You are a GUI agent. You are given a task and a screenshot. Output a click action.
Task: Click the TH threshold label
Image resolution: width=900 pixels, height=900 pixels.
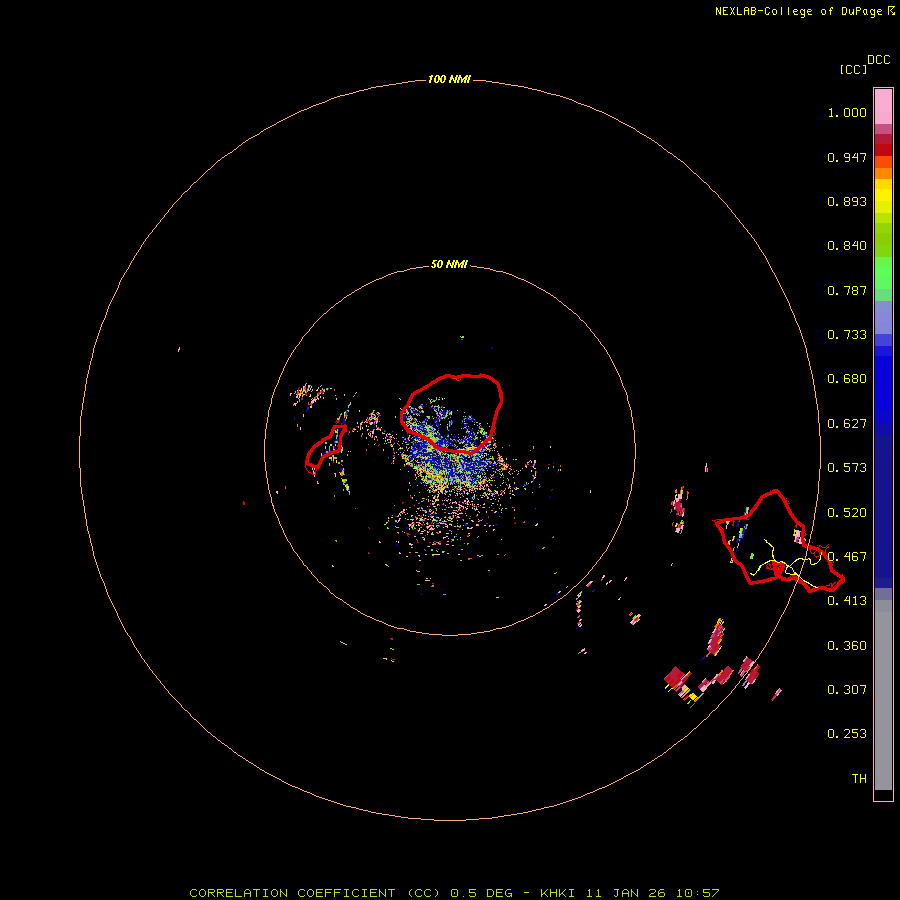tap(859, 778)
